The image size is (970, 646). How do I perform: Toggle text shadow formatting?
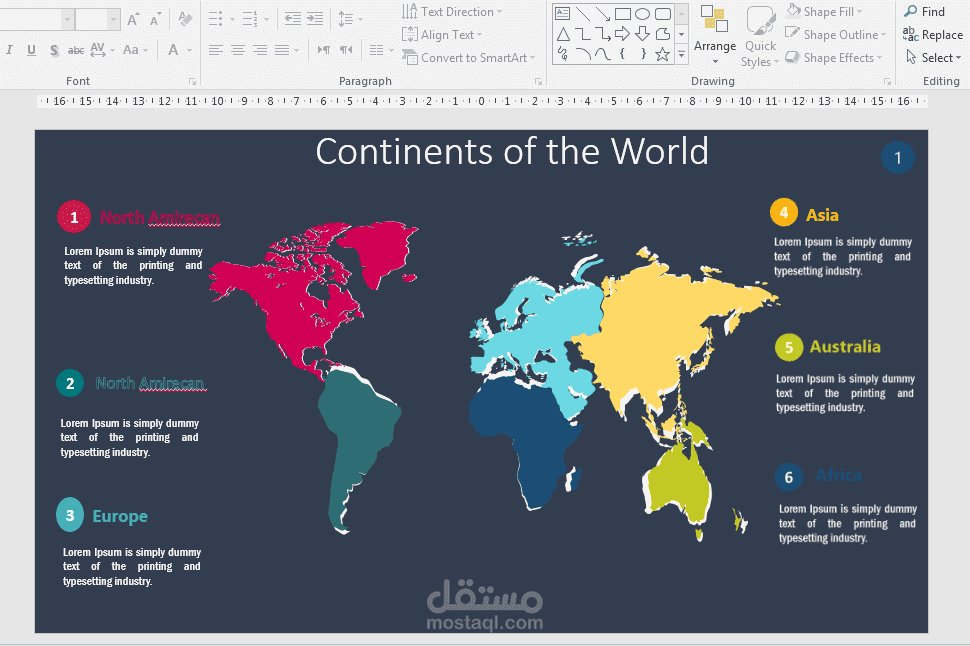54,50
